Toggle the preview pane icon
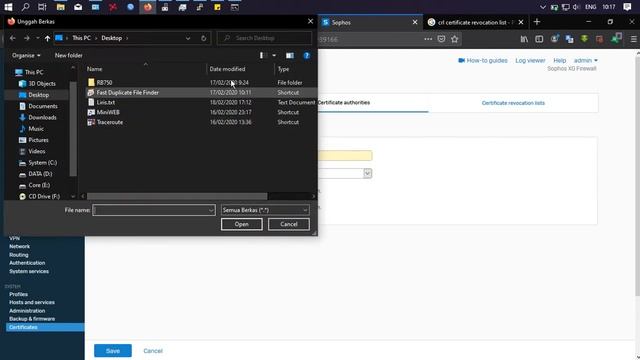640x360 pixels. point(290,56)
